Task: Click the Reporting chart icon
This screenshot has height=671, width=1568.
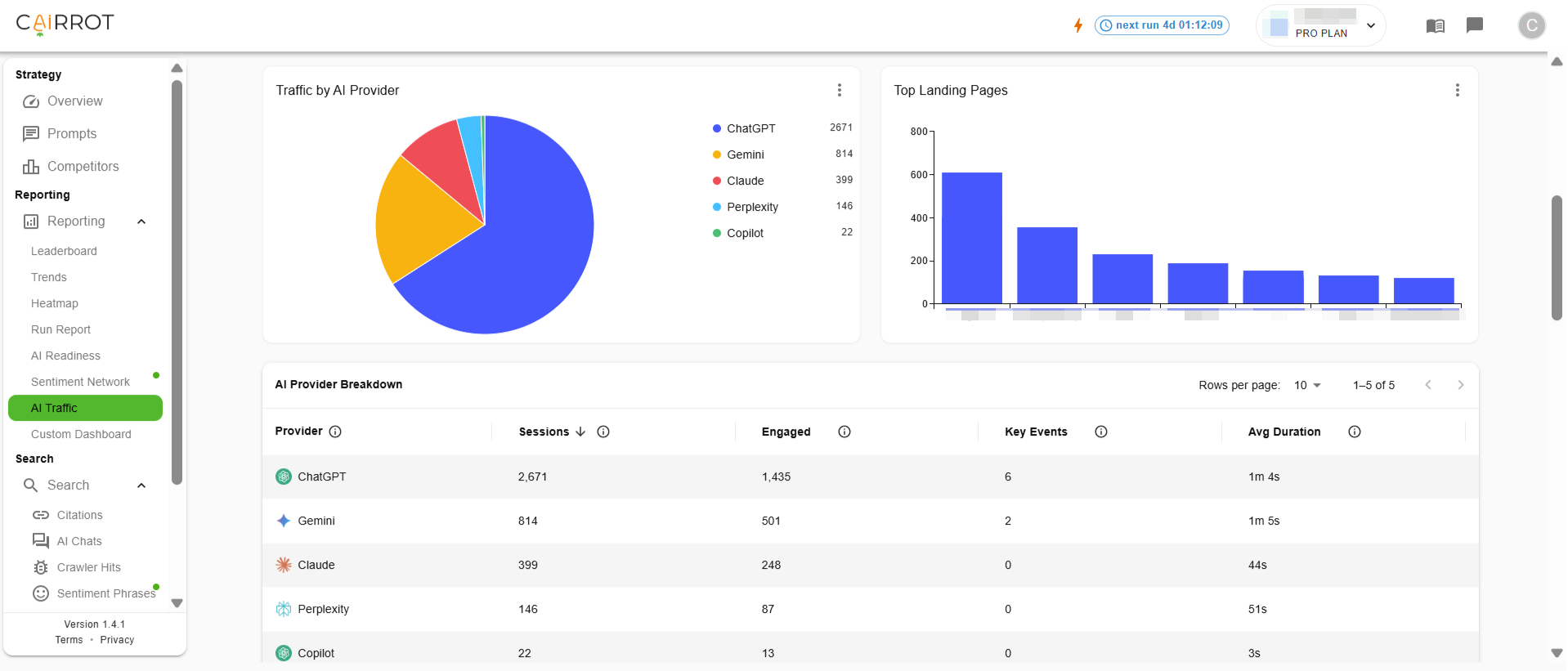Action: pos(31,221)
